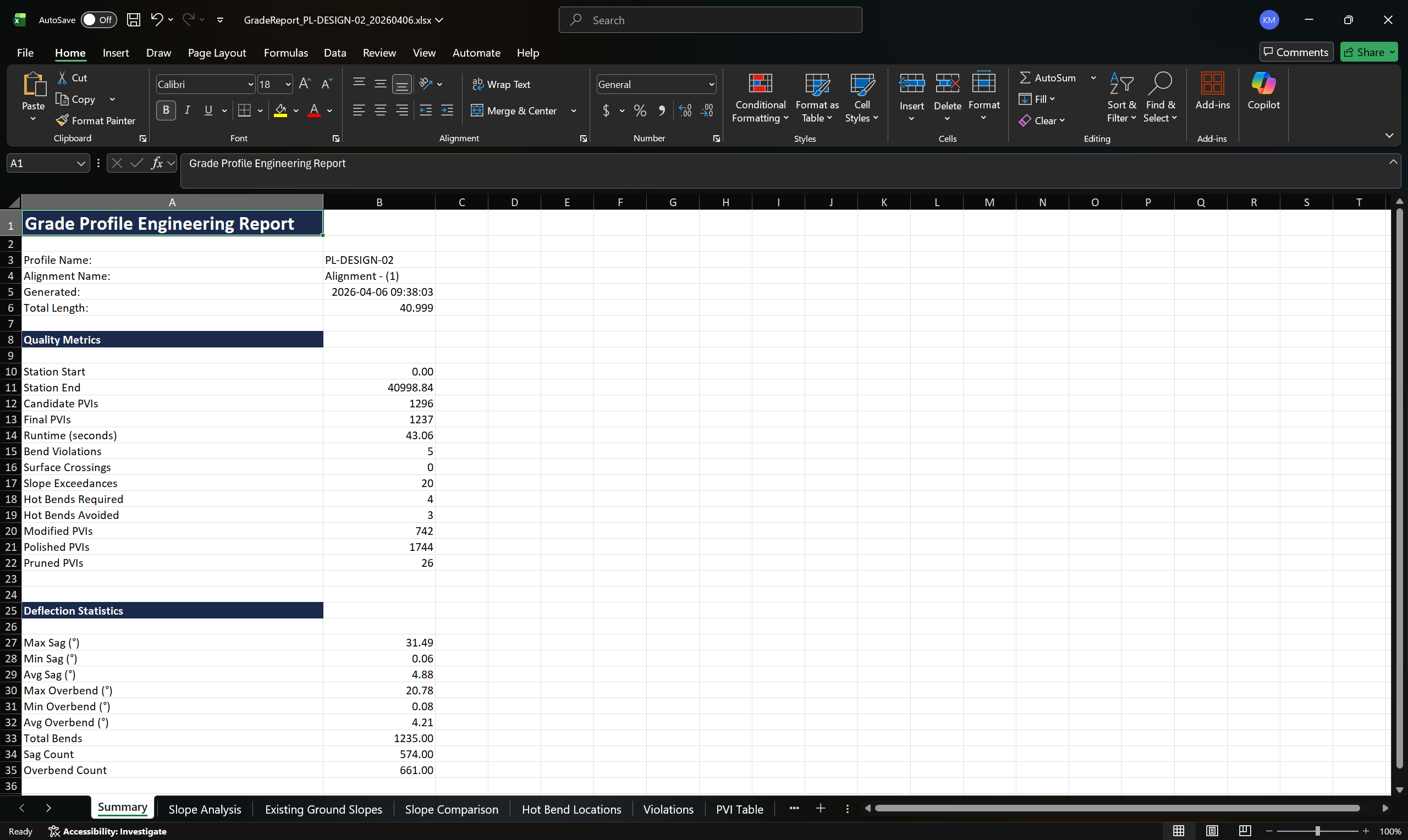Switch to Hot Bend Locations sheet
Image resolution: width=1408 pixels, height=840 pixels.
pos(571,809)
